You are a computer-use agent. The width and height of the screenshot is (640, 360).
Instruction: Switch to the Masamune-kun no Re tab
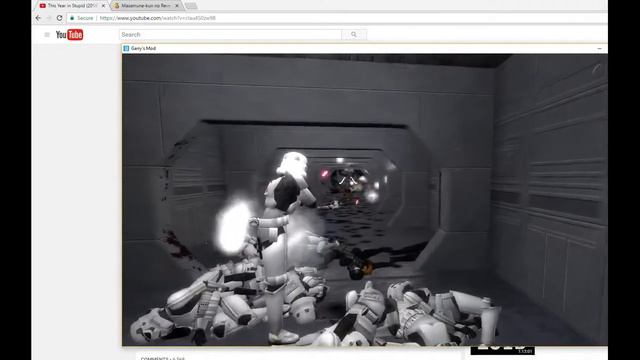tap(146, 6)
